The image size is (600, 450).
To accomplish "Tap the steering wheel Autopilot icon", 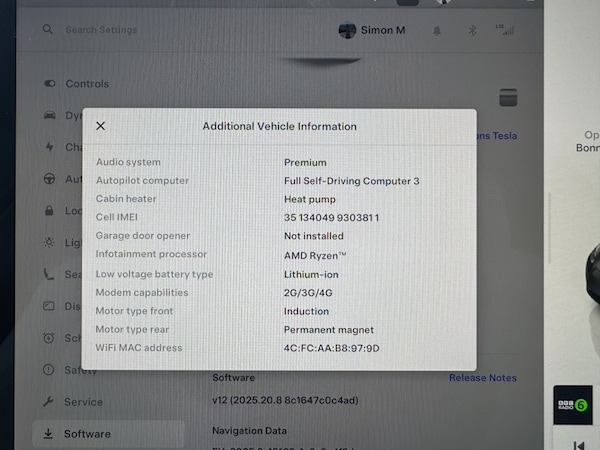I will (x=49, y=179).
